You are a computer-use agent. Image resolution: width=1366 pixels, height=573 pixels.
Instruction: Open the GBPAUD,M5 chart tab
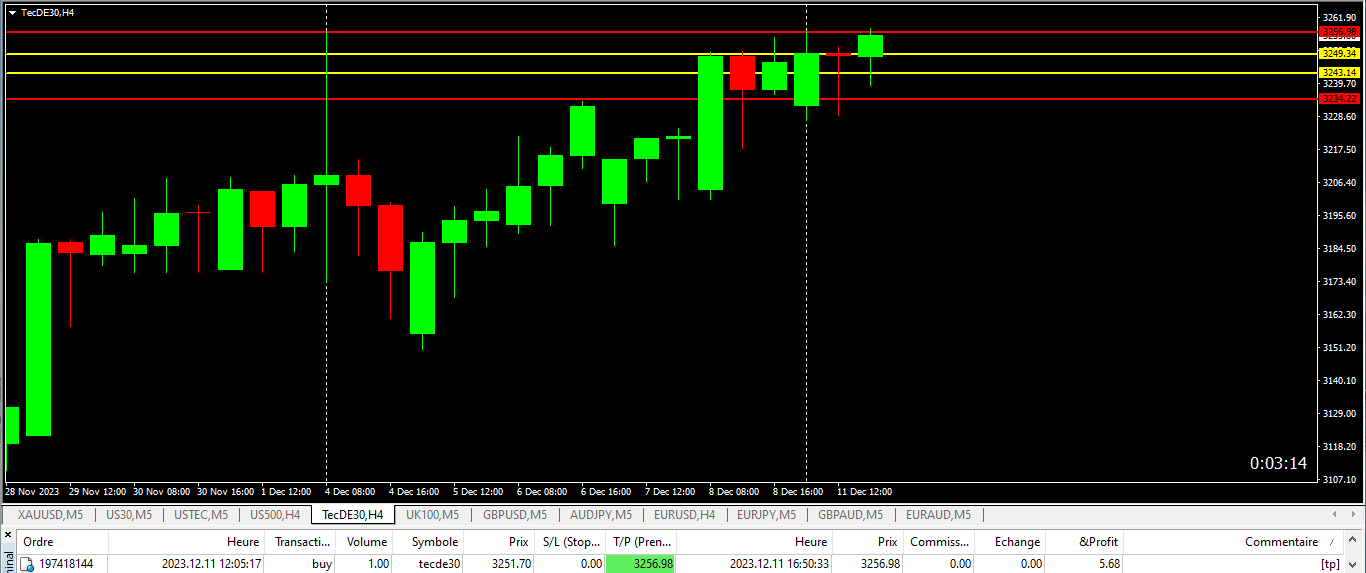pos(850,515)
